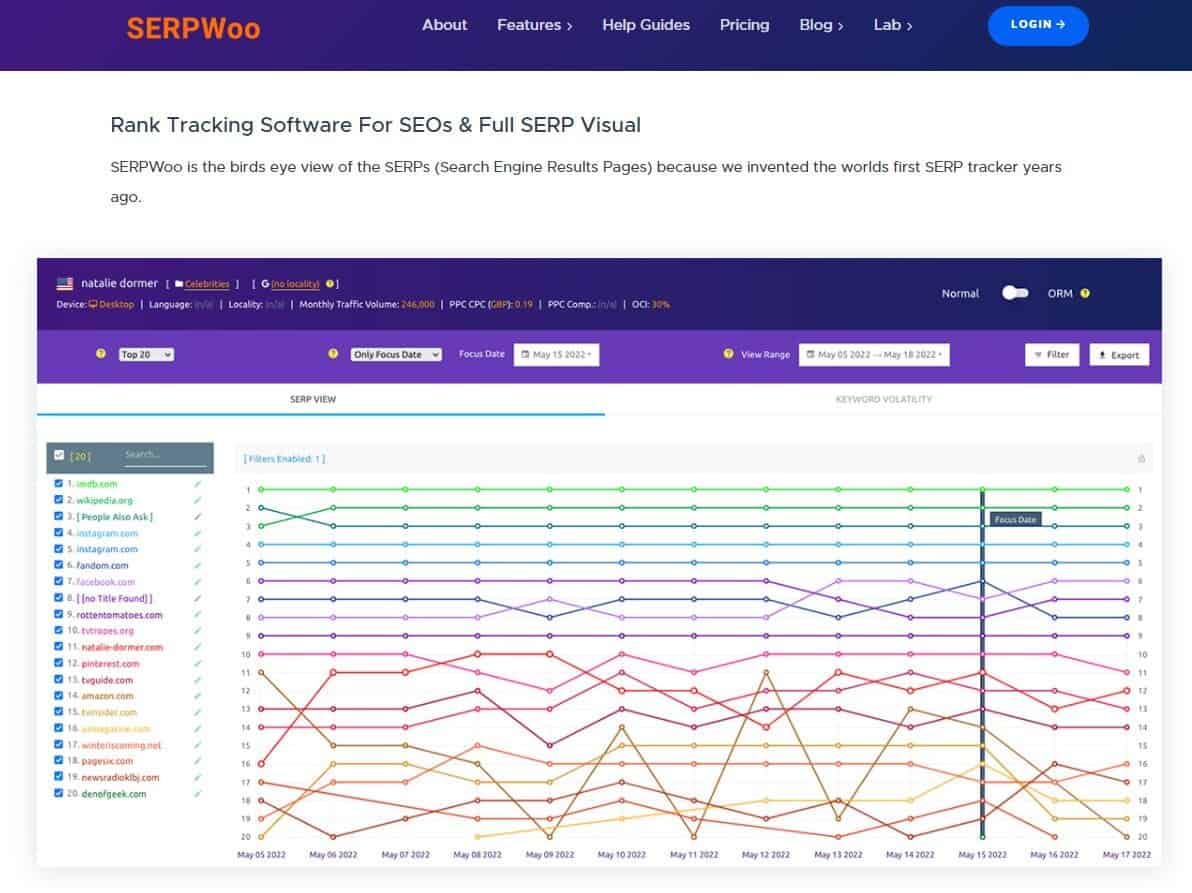
Task: Click the calendar icon in Focus Date field
Action: [525, 354]
